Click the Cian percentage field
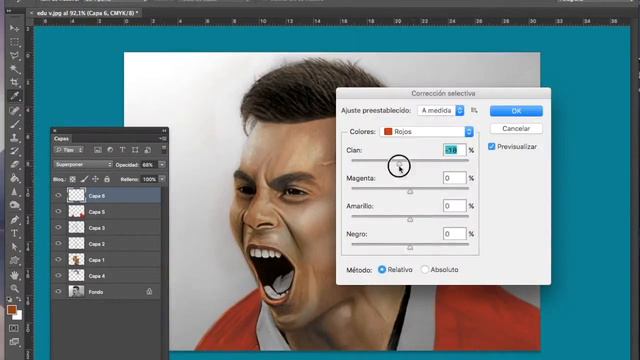This screenshot has height=360, width=640. point(454,150)
